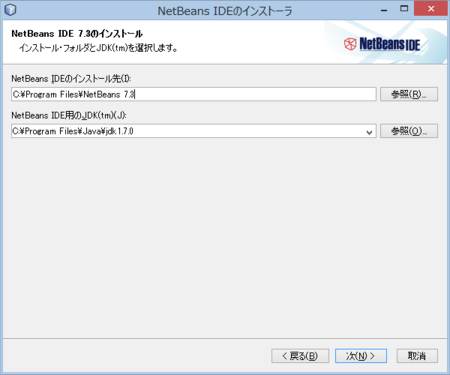
Task: Expand the JDK path dropdown arrow
Action: [369, 132]
